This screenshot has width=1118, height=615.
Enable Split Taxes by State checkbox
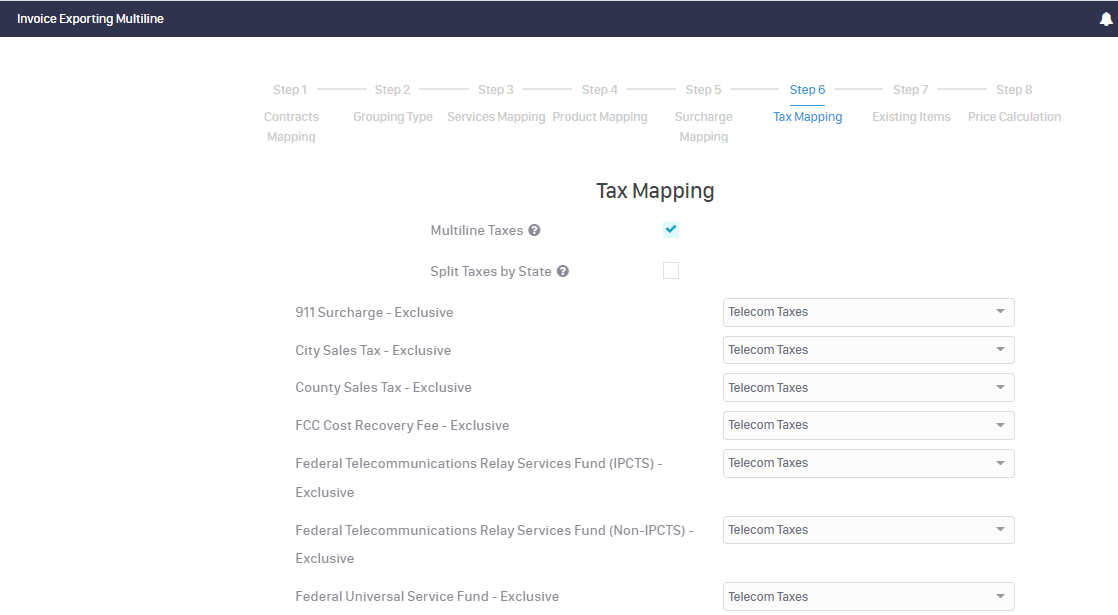tap(671, 271)
